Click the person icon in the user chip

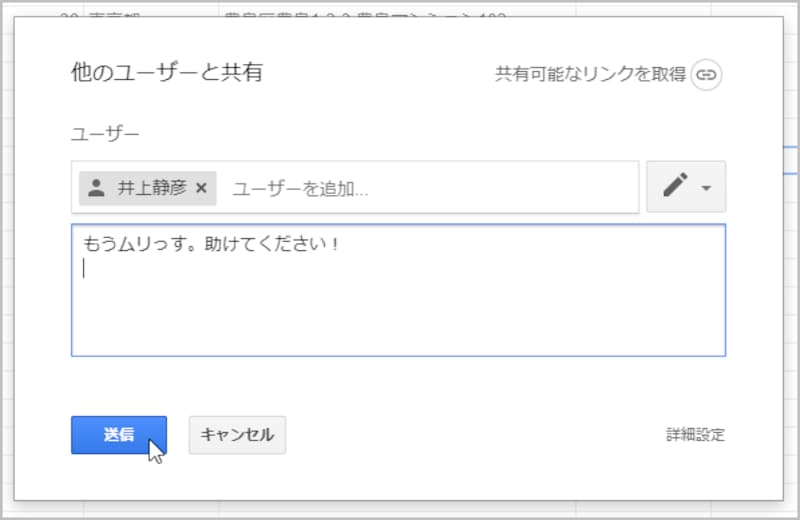(x=96, y=188)
